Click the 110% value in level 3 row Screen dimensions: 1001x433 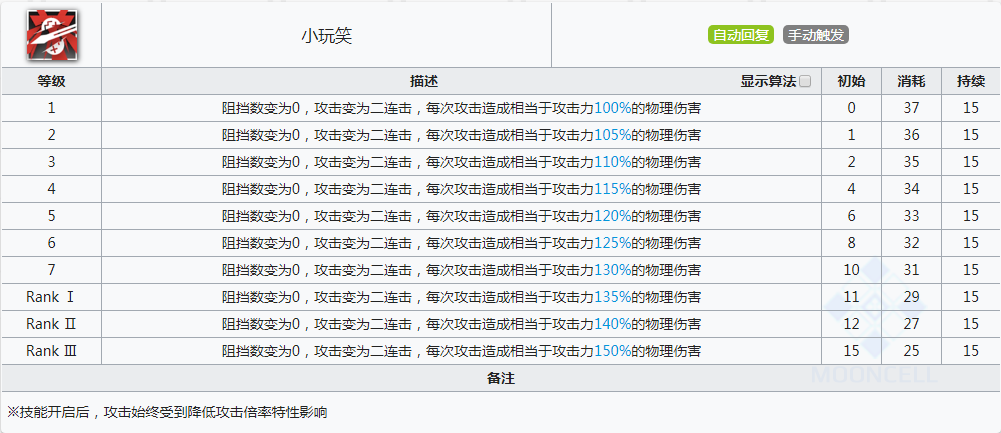(x=612, y=162)
